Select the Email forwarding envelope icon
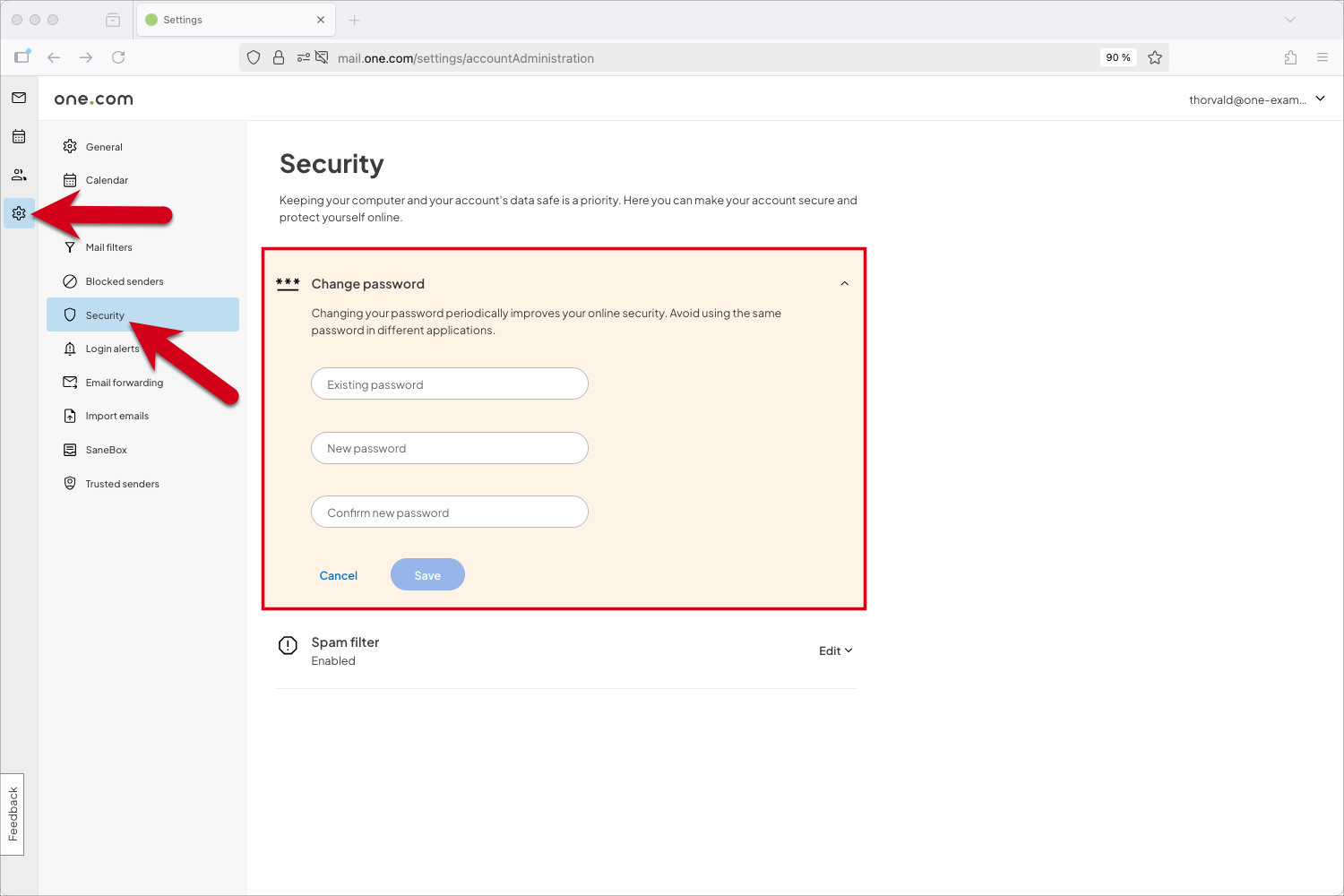1344x896 pixels. [x=70, y=382]
